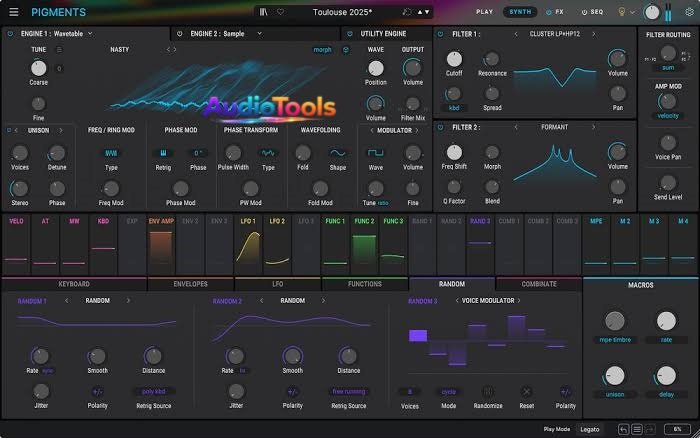Image resolution: width=700 pixels, height=438 pixels.
Task: Click the redo arrow in bottom bar
Action: pos(650,430)
